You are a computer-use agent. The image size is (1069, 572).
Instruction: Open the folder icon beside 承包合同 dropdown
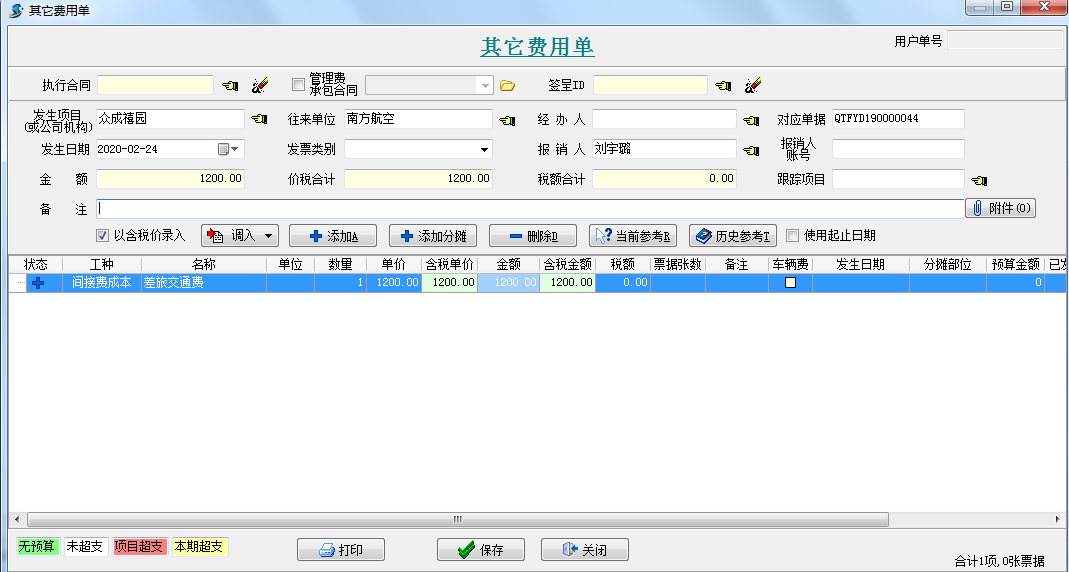tap(507, 86)
